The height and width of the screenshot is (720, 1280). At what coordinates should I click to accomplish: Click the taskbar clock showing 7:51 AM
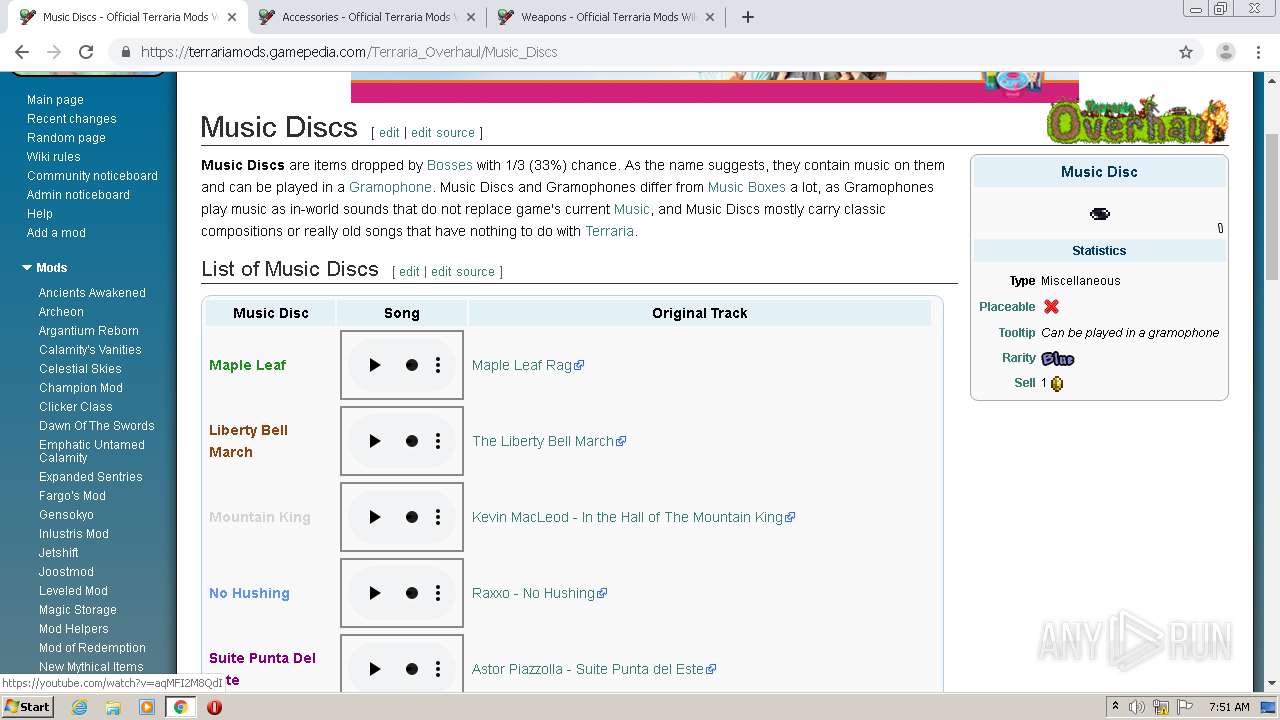pyautogui.click(x=1228, y=707)
